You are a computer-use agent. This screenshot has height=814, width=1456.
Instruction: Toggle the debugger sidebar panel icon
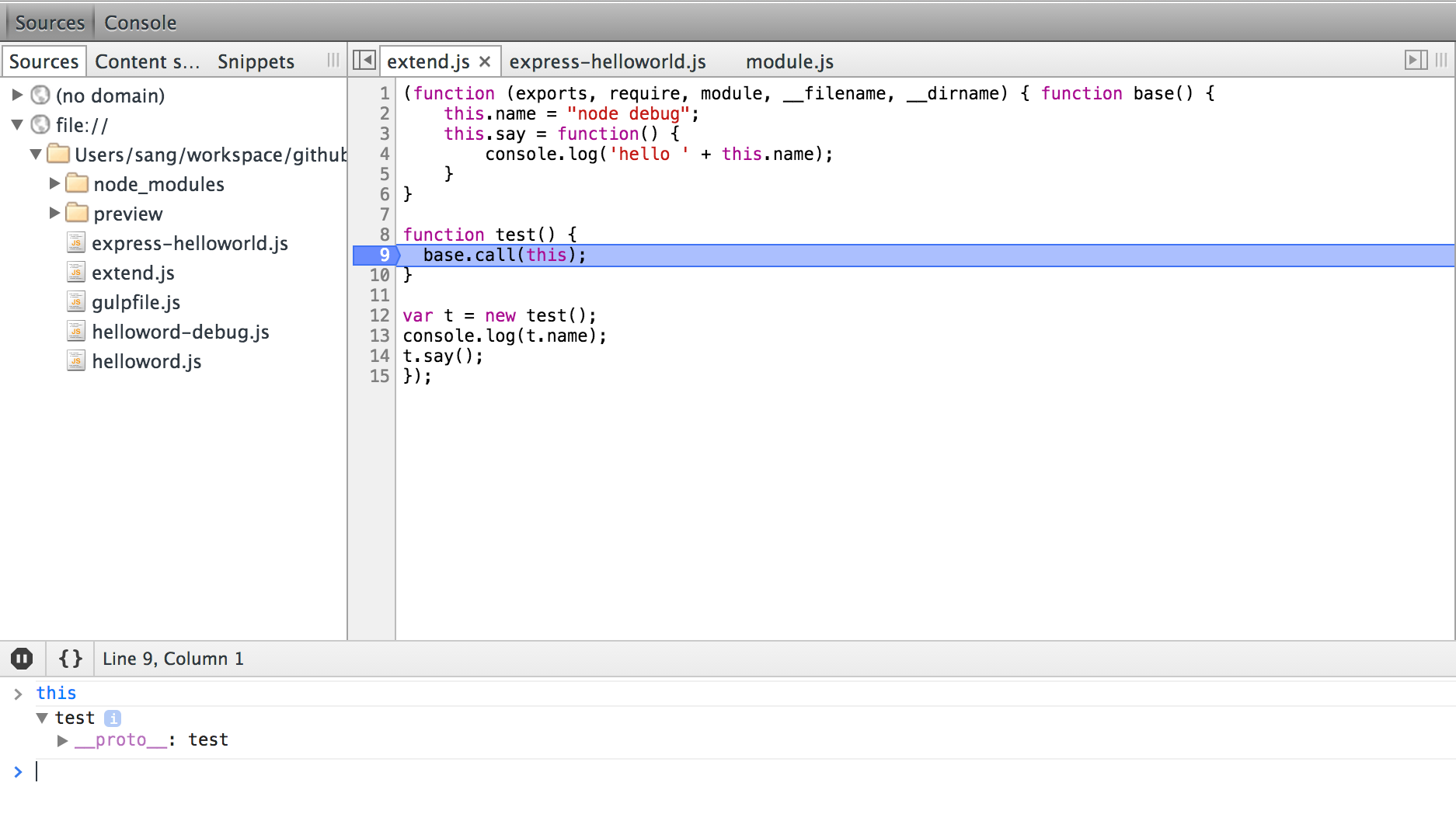pos(1416,61)
